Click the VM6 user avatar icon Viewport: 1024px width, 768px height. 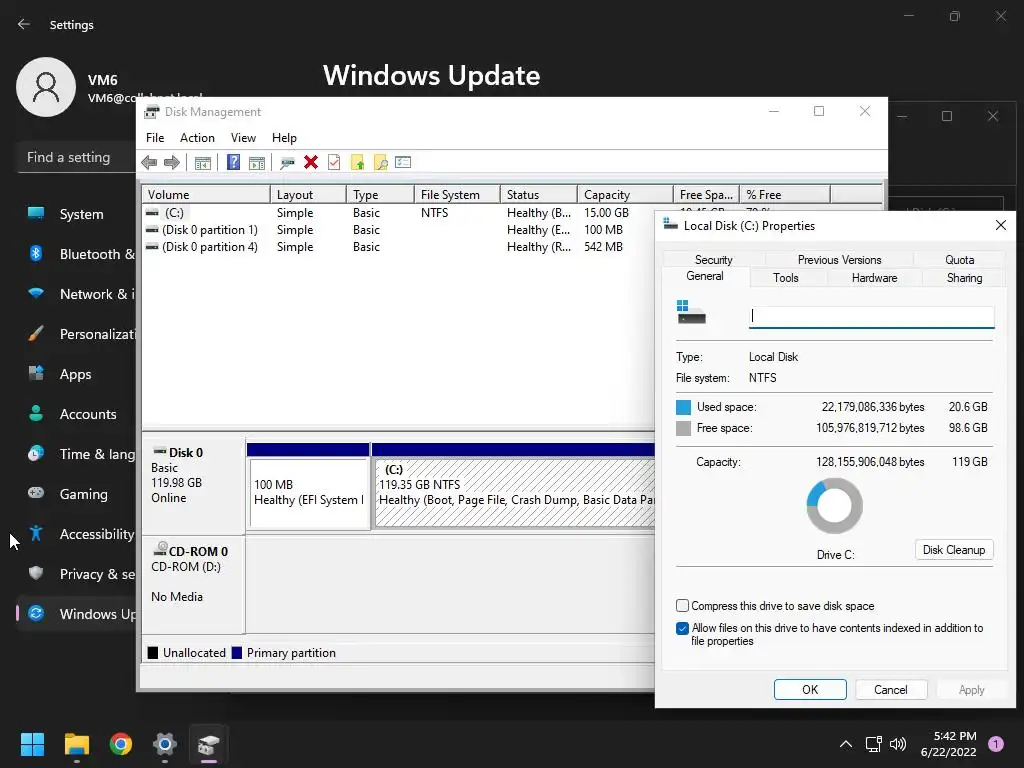point(46,87)
